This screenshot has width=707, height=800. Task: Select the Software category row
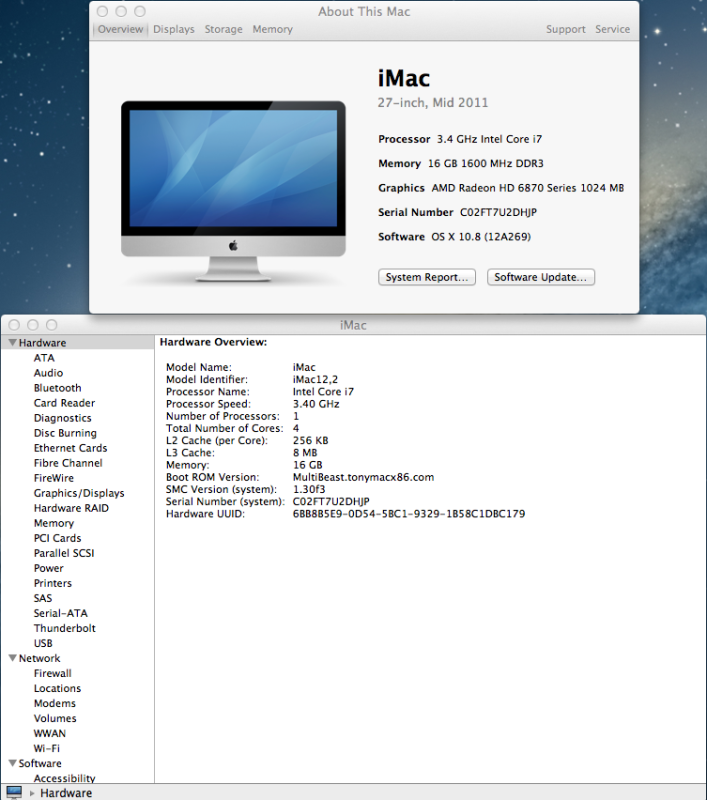[78, 763]
